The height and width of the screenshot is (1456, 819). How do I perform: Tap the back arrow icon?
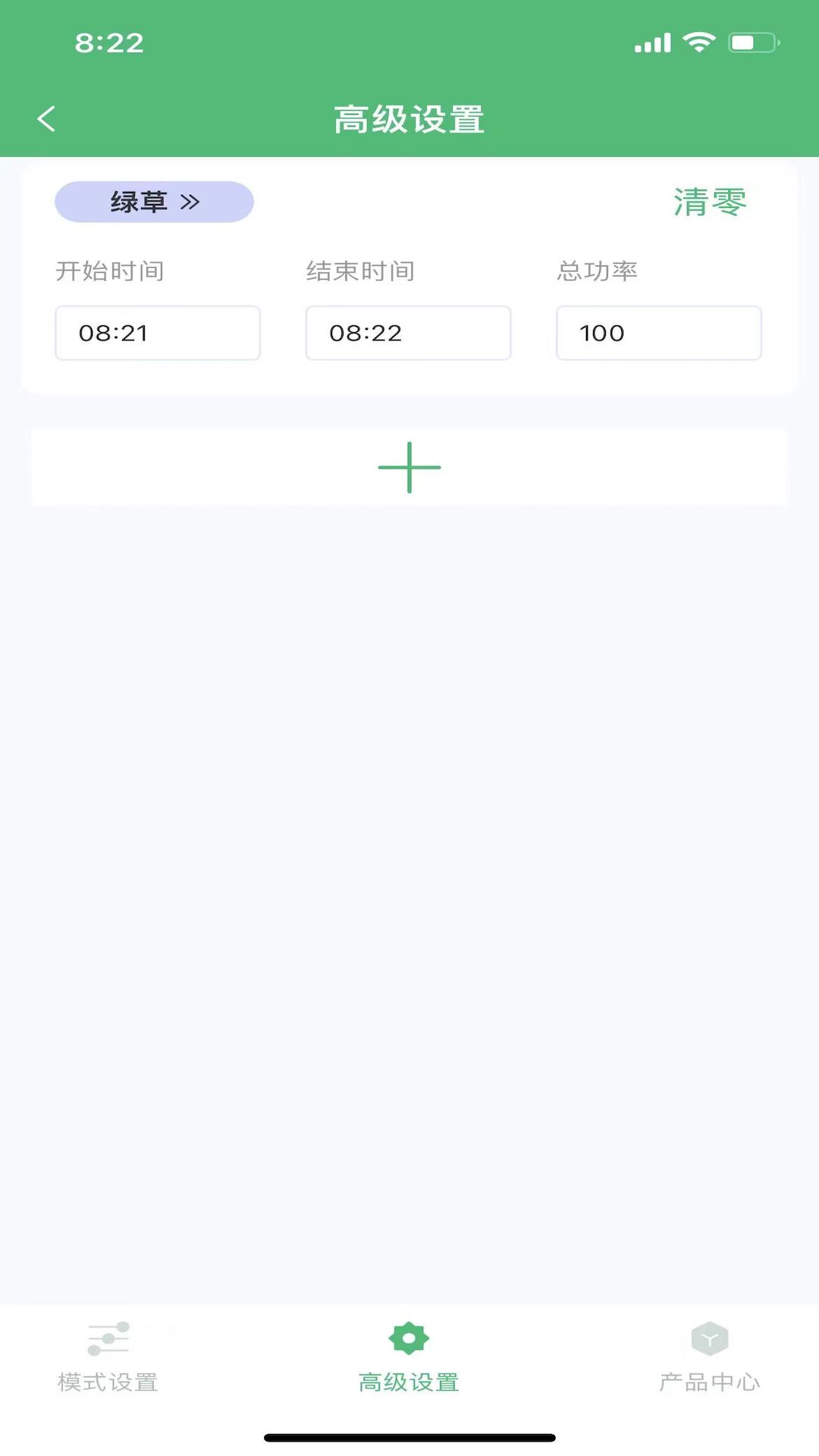(46, 119)
